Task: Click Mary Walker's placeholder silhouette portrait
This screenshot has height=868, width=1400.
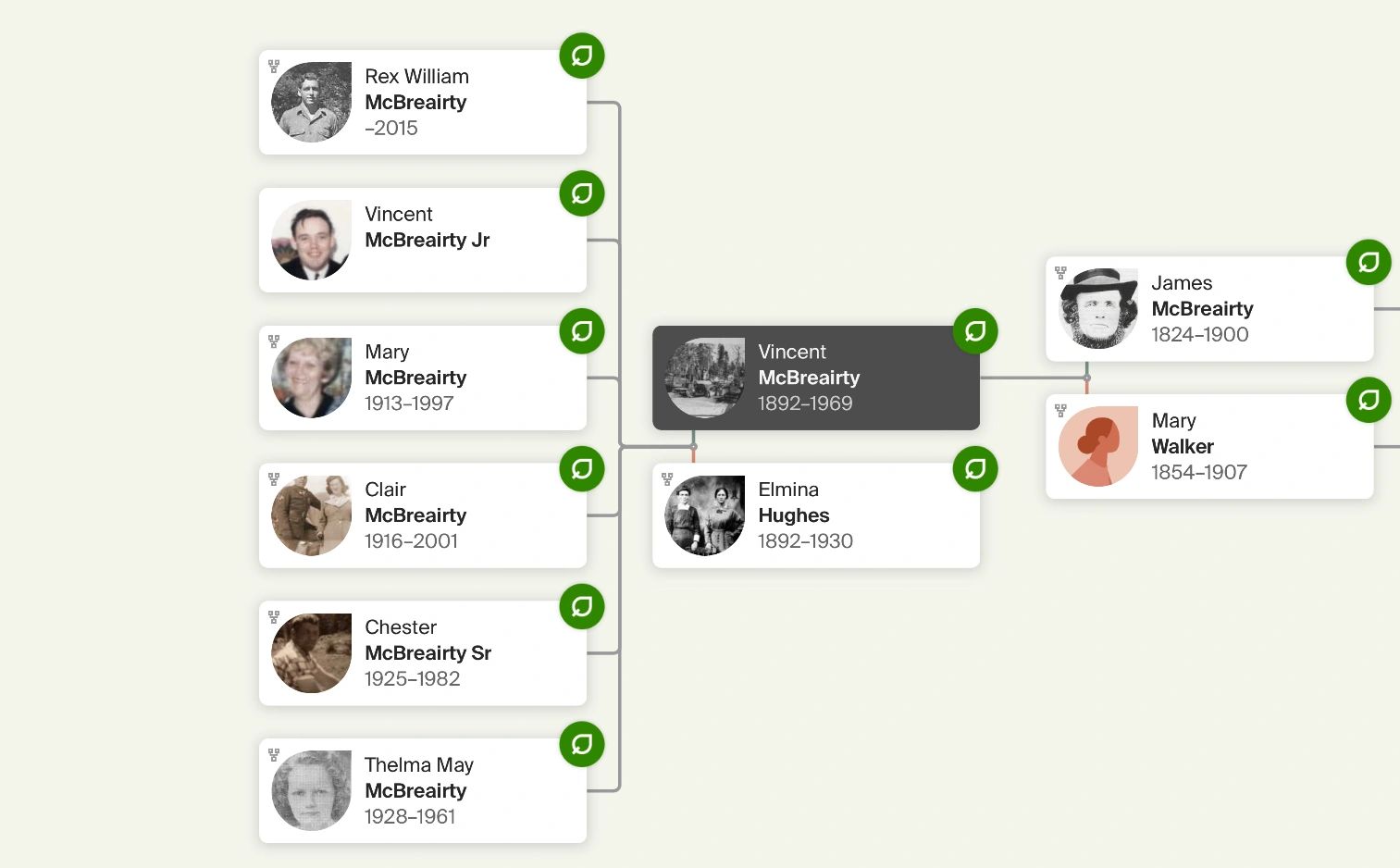Action: [1098, 446]
